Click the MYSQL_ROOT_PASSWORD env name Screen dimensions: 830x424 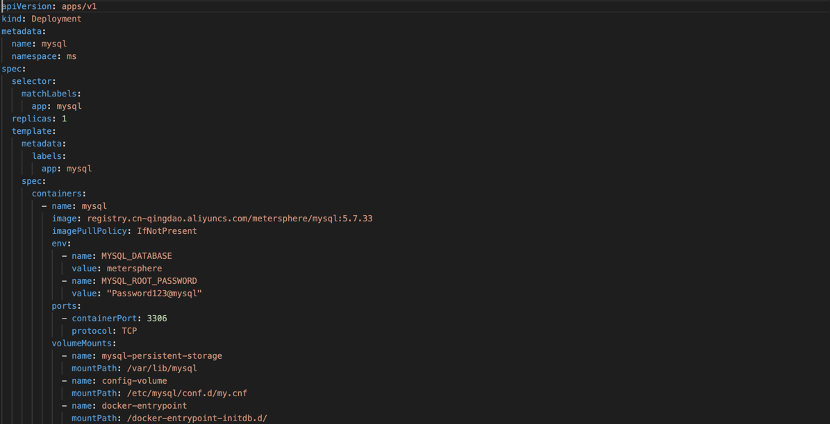point(149,281)
